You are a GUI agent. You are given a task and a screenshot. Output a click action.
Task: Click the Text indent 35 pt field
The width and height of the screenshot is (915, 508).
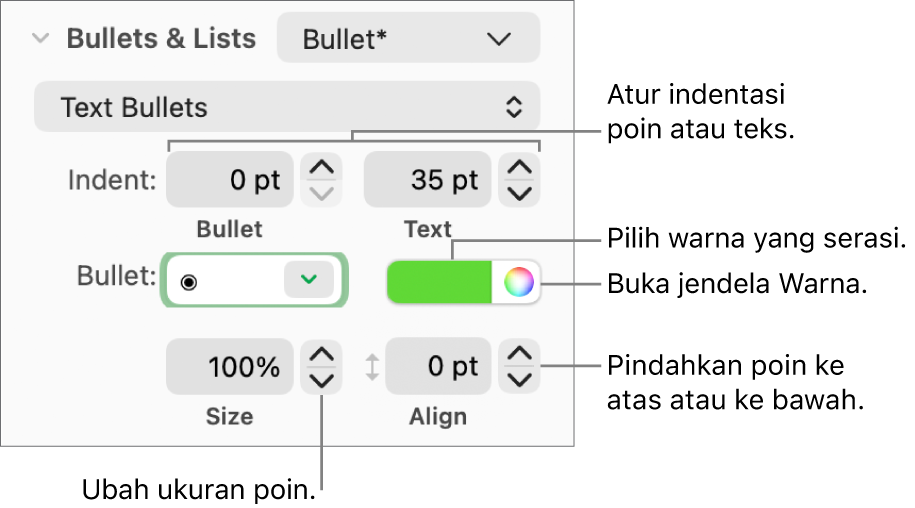[428, 180]
